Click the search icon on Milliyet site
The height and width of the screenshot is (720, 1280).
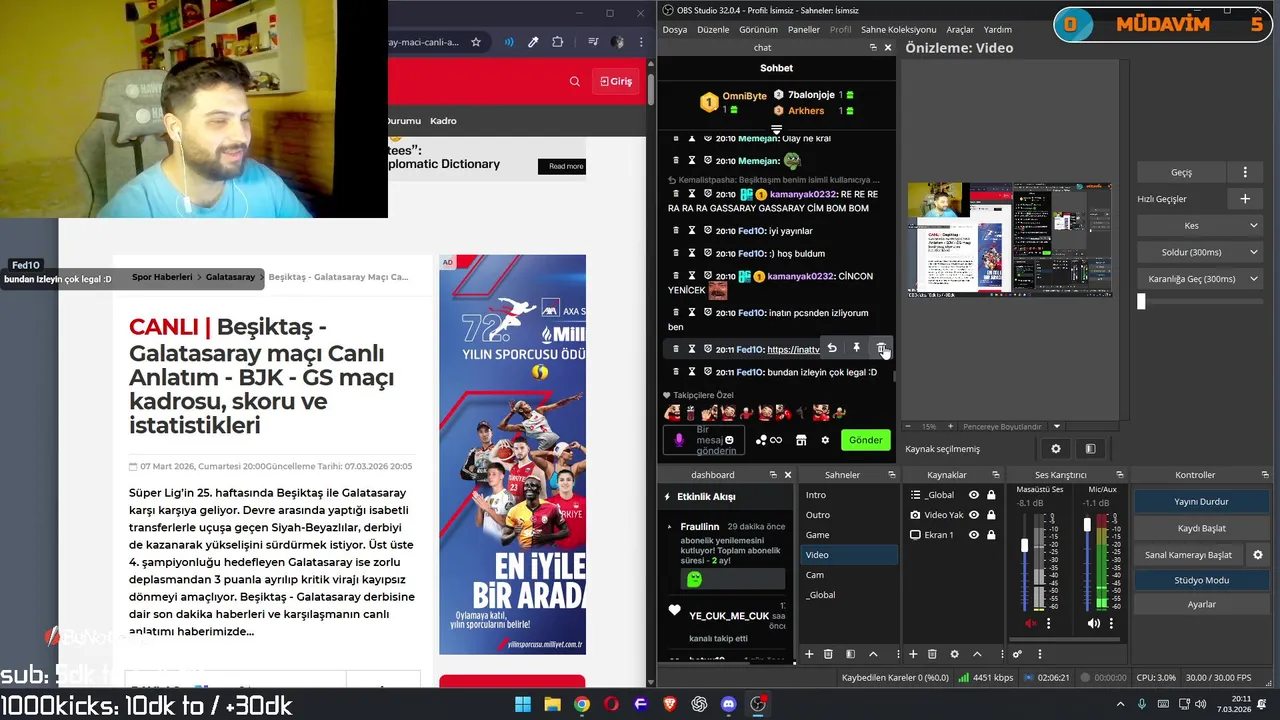click(574, 81)
